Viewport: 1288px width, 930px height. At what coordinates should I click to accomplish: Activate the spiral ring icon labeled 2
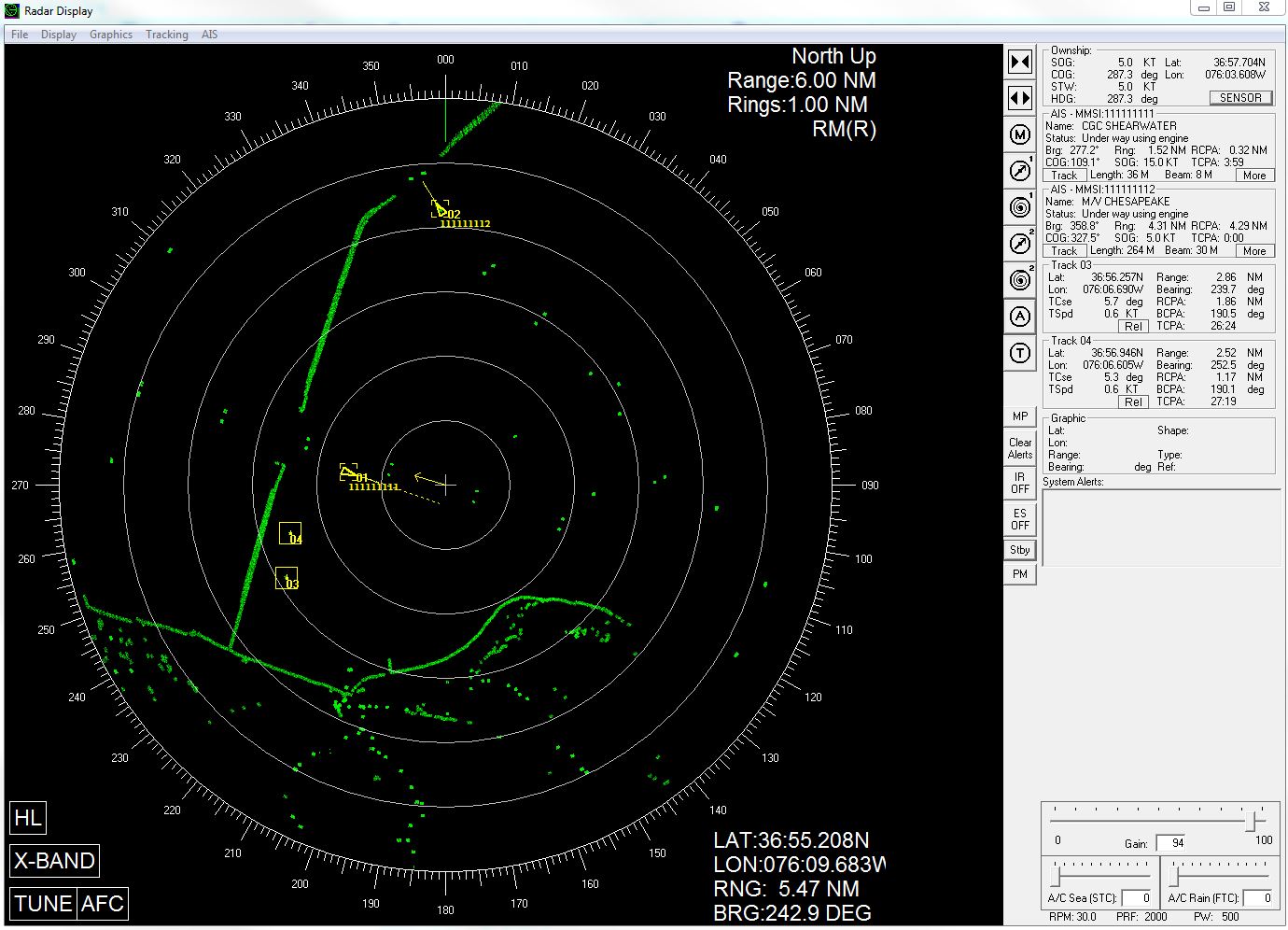pyautogui.click(x=1020, y=280)
